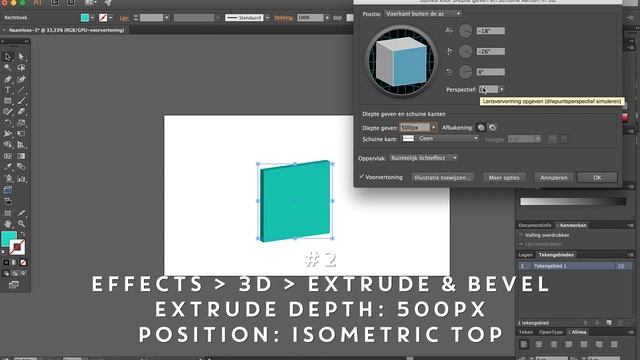
Task: Switch to the Kenmerken tab
Action: (573, 225)
